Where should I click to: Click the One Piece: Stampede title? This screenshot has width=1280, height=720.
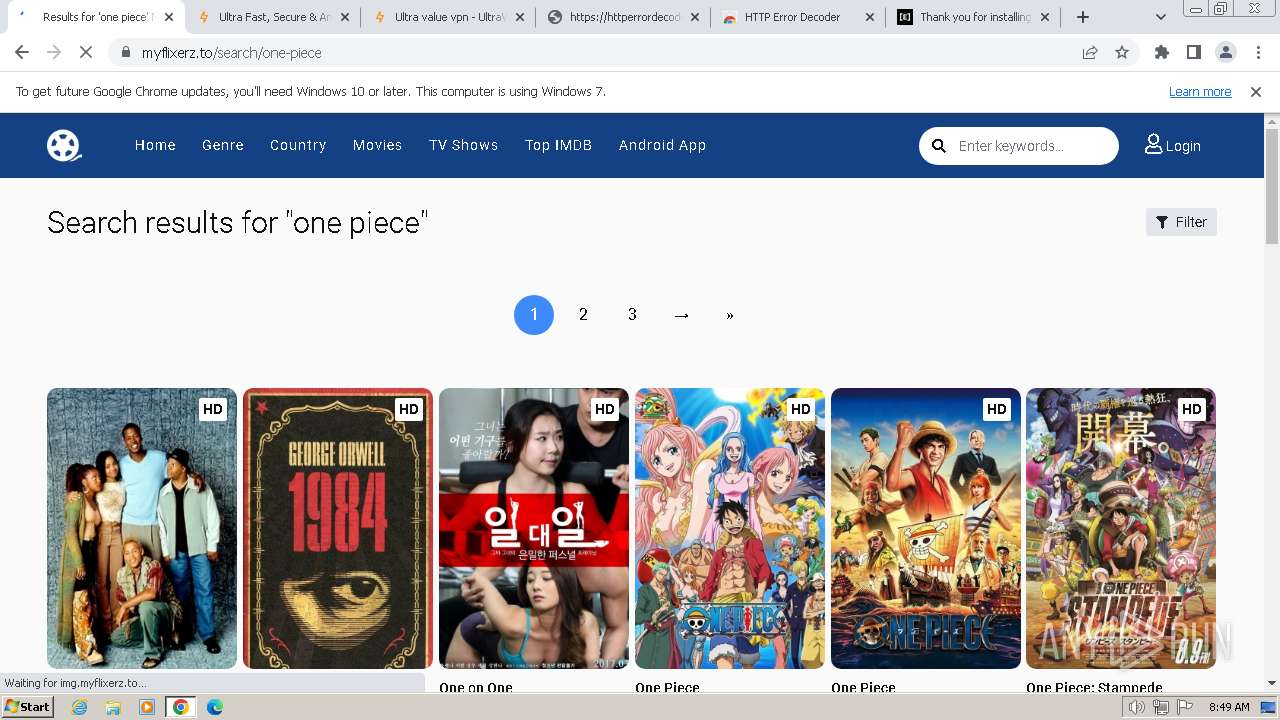tap(1094, 687)
